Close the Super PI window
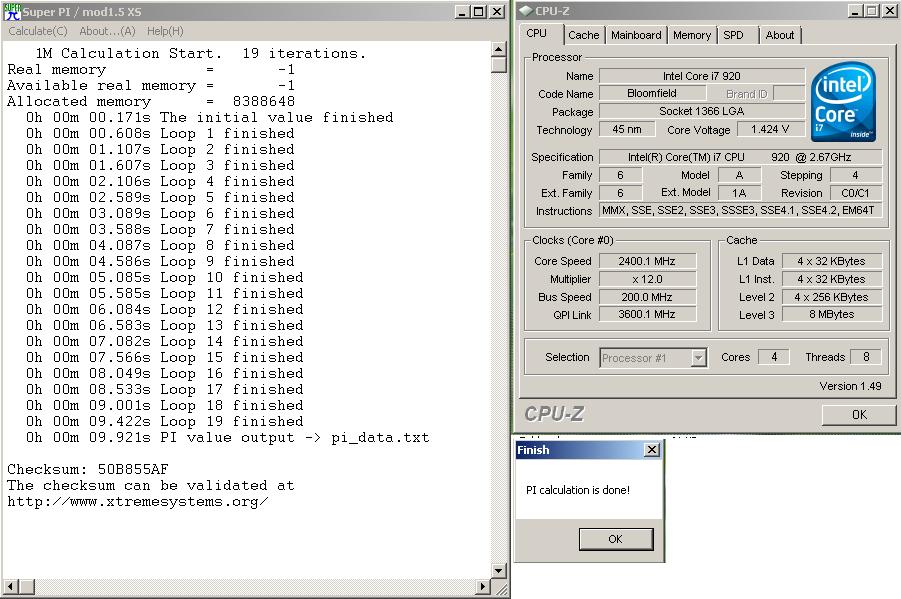The height and width of the screenshot is (599, 901). click(x=497, y=11)
